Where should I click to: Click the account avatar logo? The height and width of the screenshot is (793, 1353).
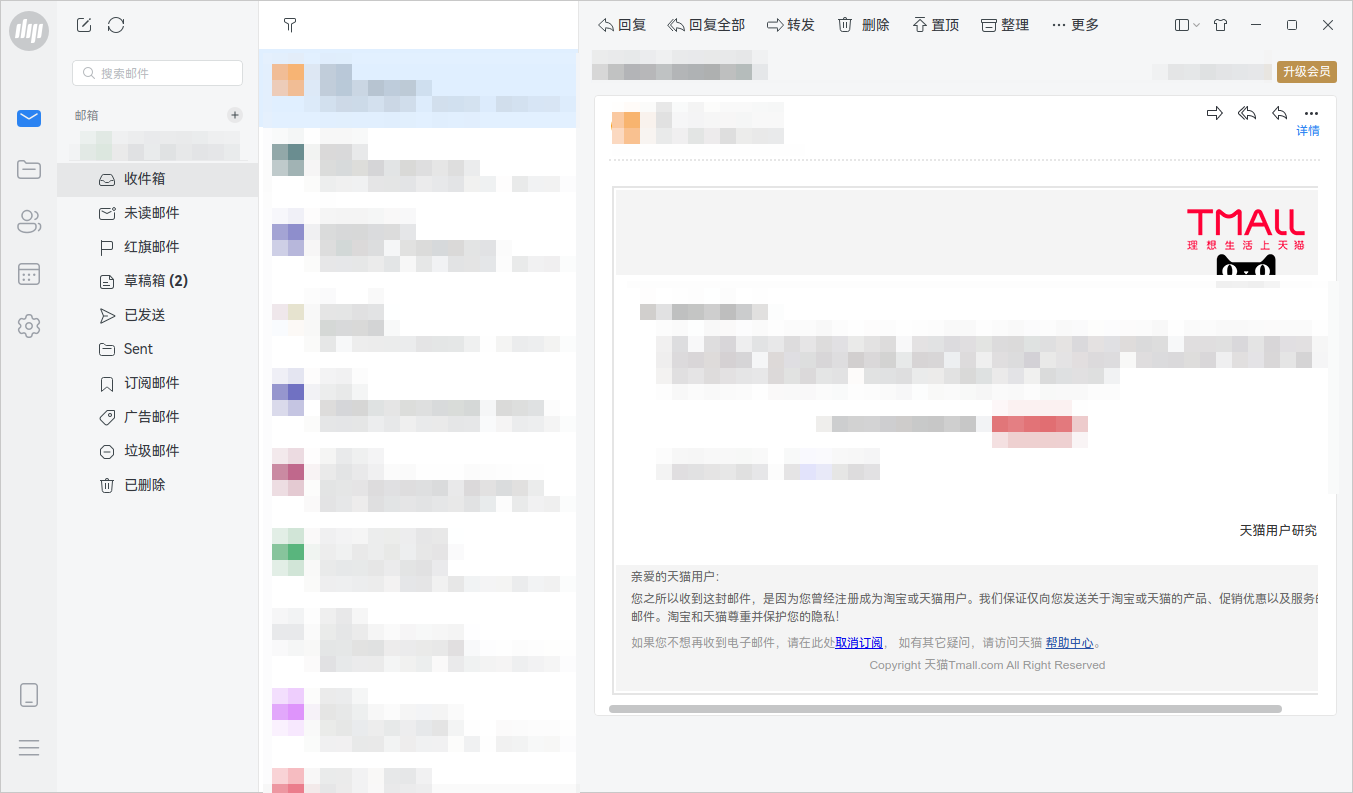pyautogui.click(x=29, y=30)
